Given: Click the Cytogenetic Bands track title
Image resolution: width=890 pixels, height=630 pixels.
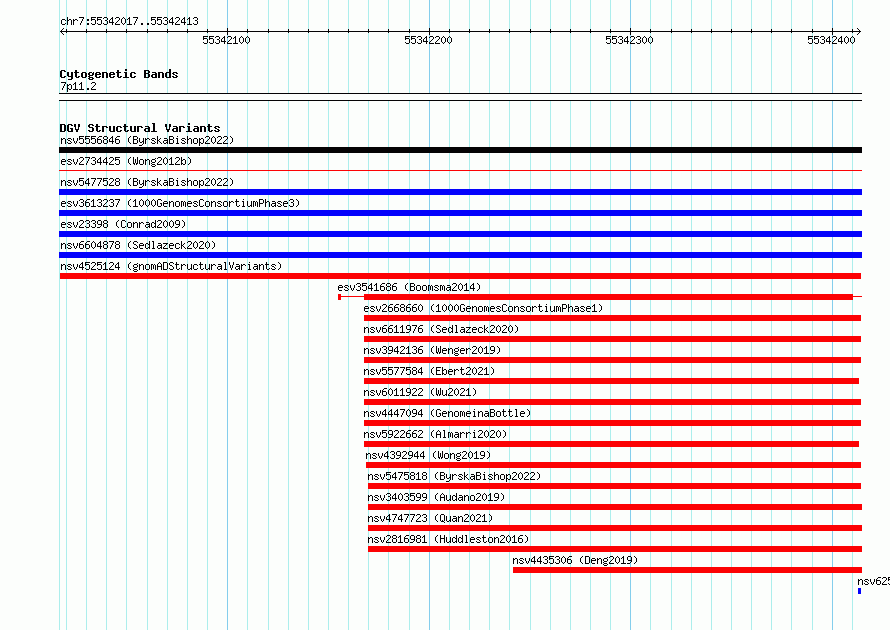Looking at the screenshot, I should click(x=119, y=74).
